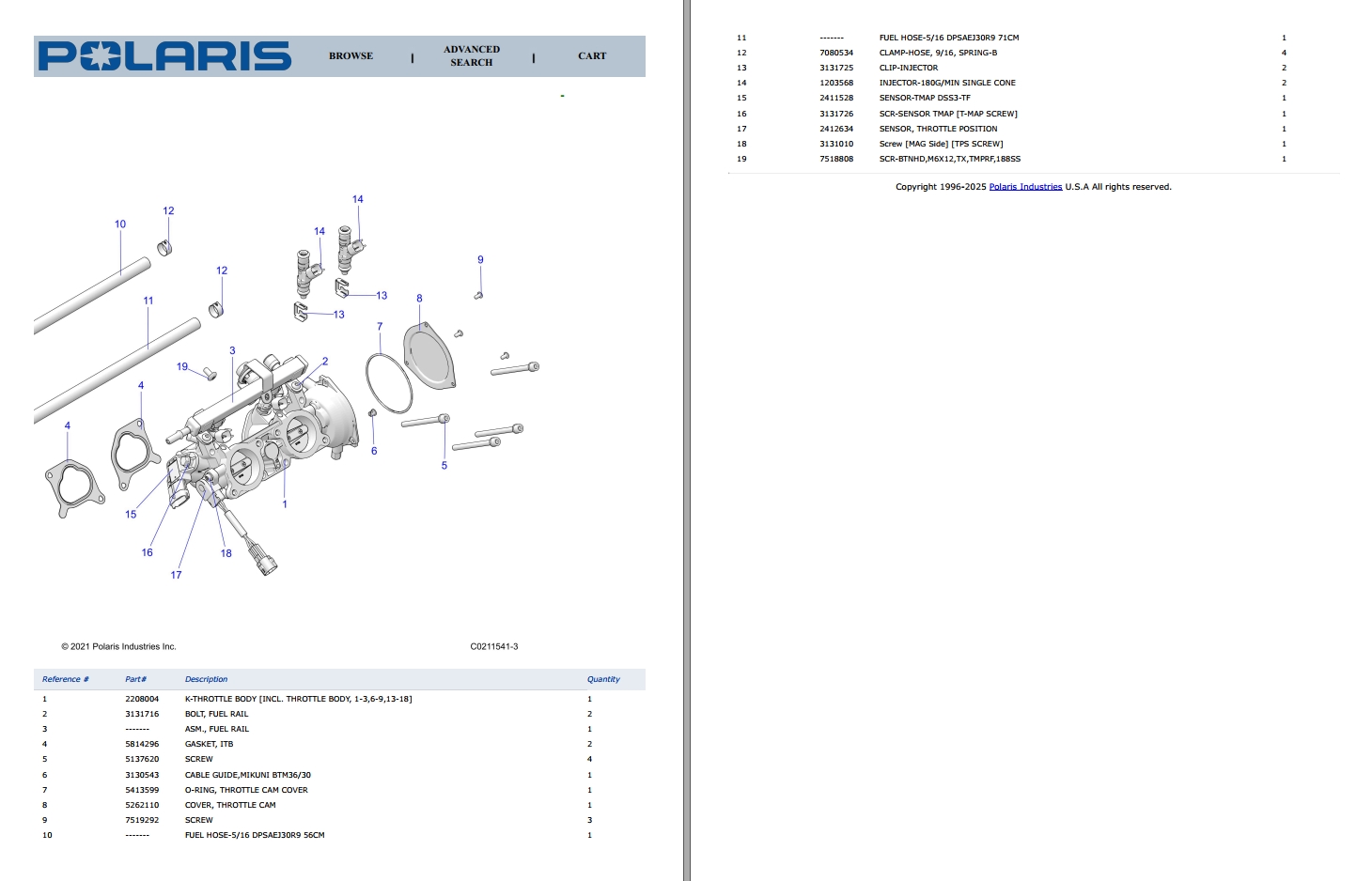
Task: Click the Reference # column header
Action: click(x=66, y=679)
